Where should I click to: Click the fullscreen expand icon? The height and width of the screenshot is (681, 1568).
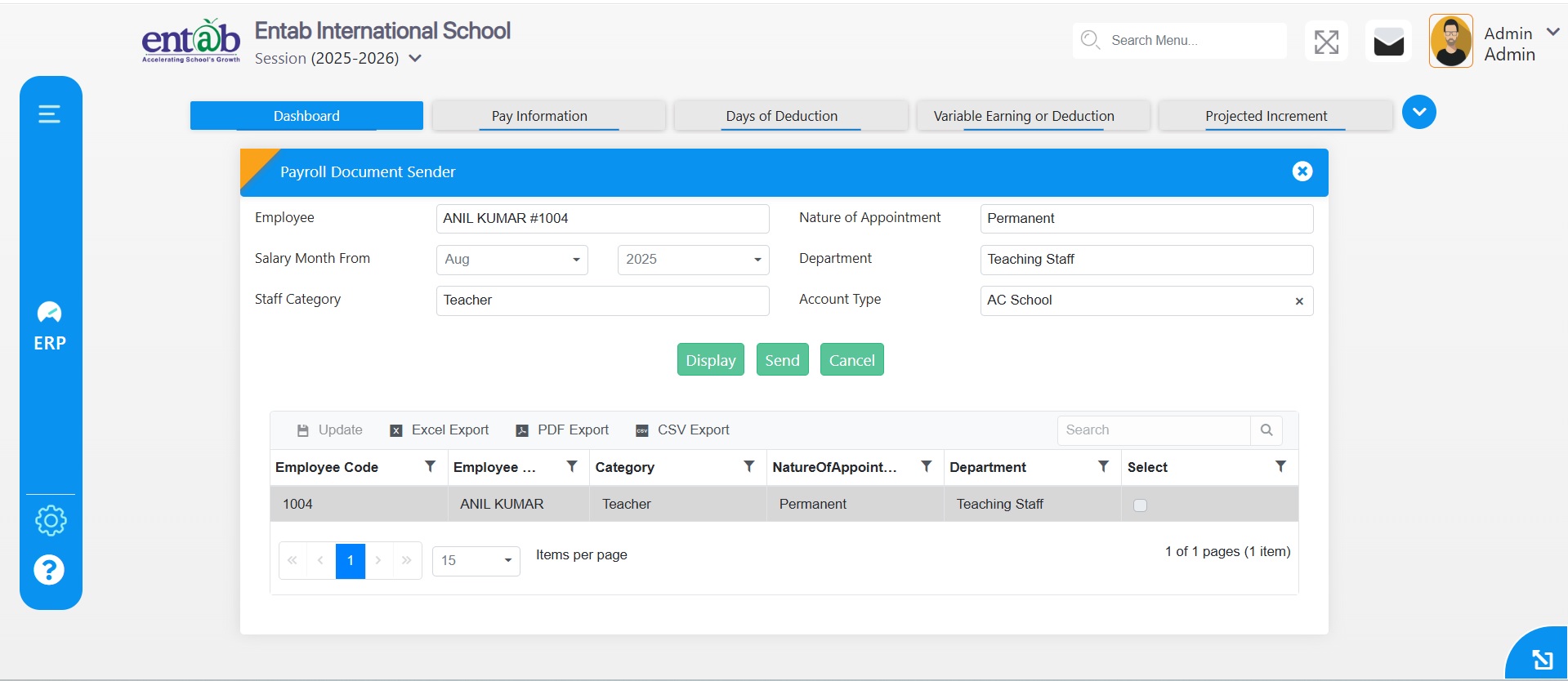[1325, 42]
